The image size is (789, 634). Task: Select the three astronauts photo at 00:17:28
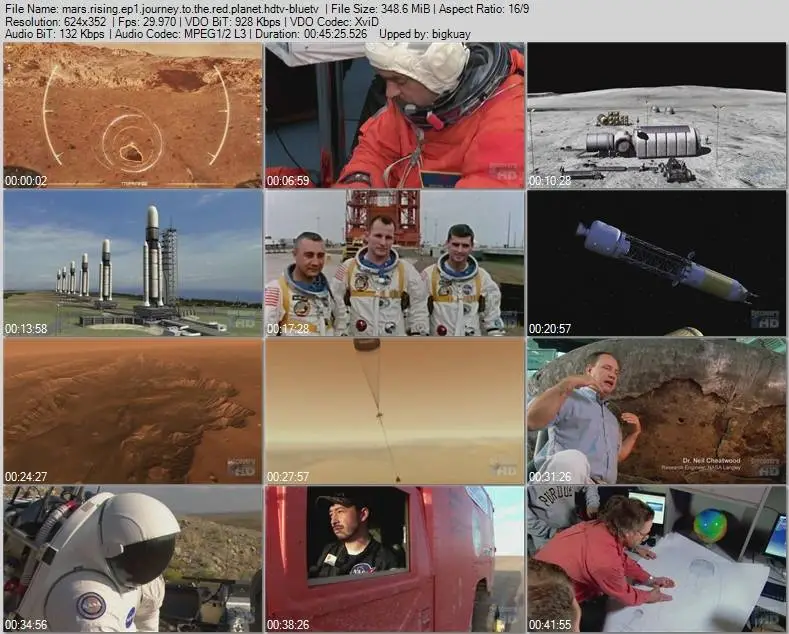click(395, 263)
